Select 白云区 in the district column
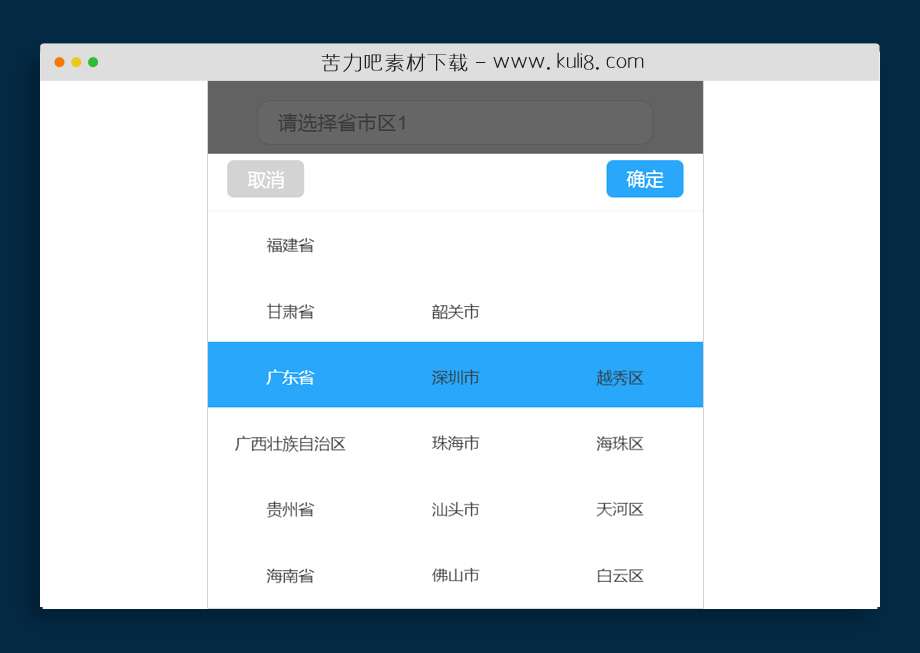The width and height of the screenshot is (920, 653). pos(620,575)
